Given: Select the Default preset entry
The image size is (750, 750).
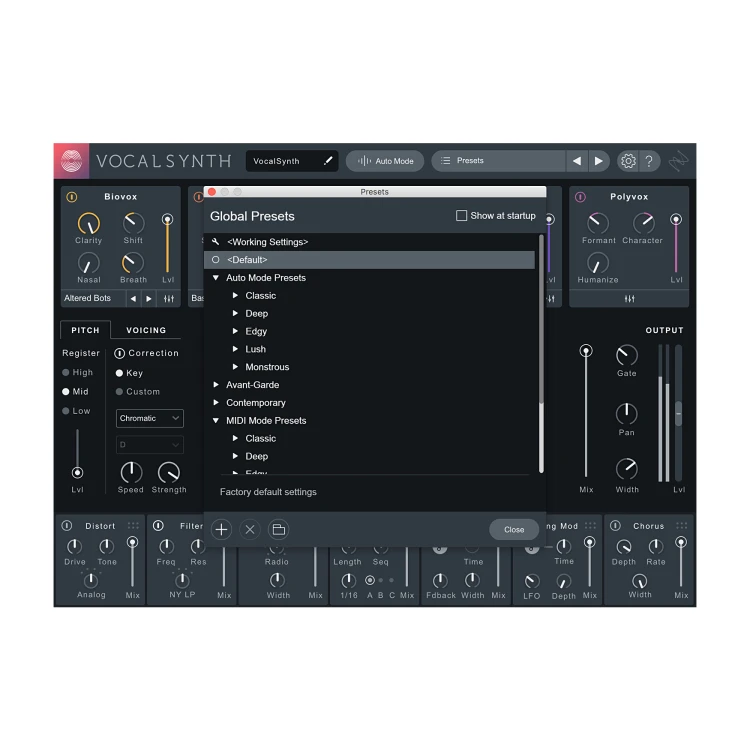Looking at the screenshot, I should pyautogui.click(x=369, y=260).
